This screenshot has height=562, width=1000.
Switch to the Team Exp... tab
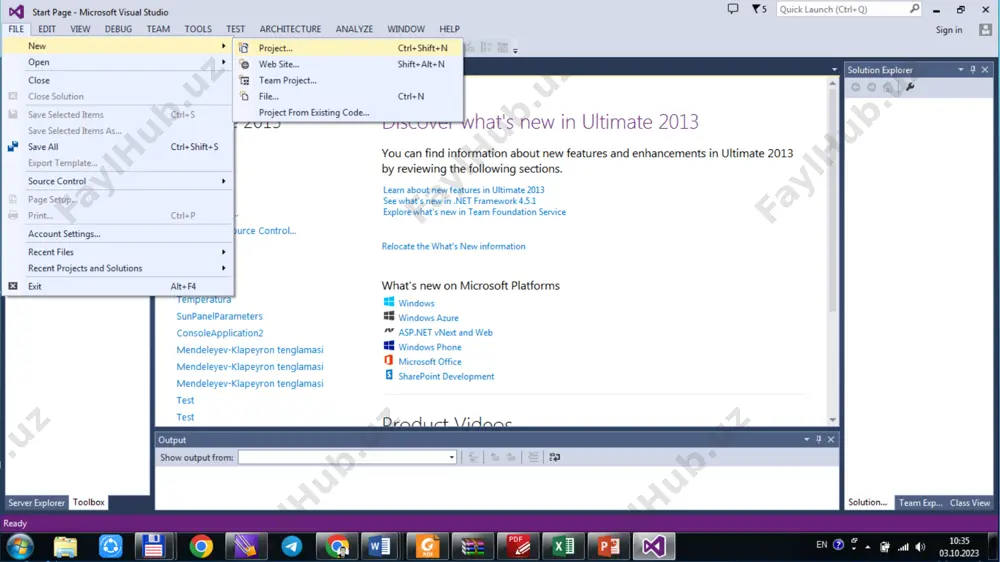(920, 503)
